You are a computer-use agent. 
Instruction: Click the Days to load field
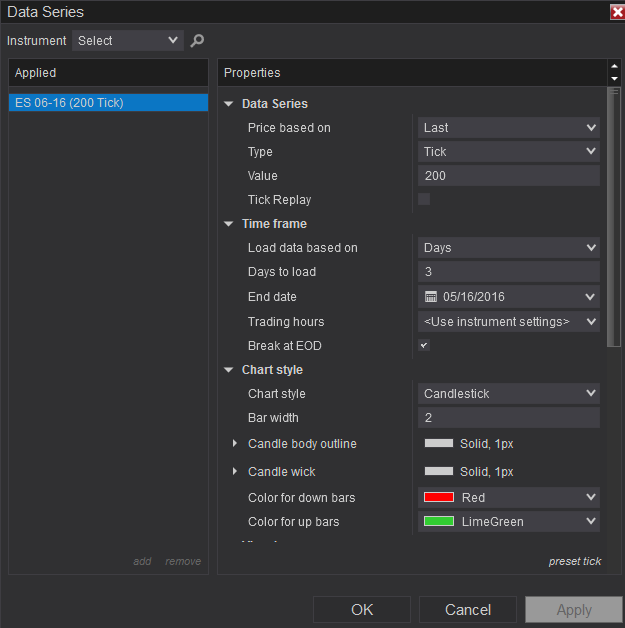(508, 272)
